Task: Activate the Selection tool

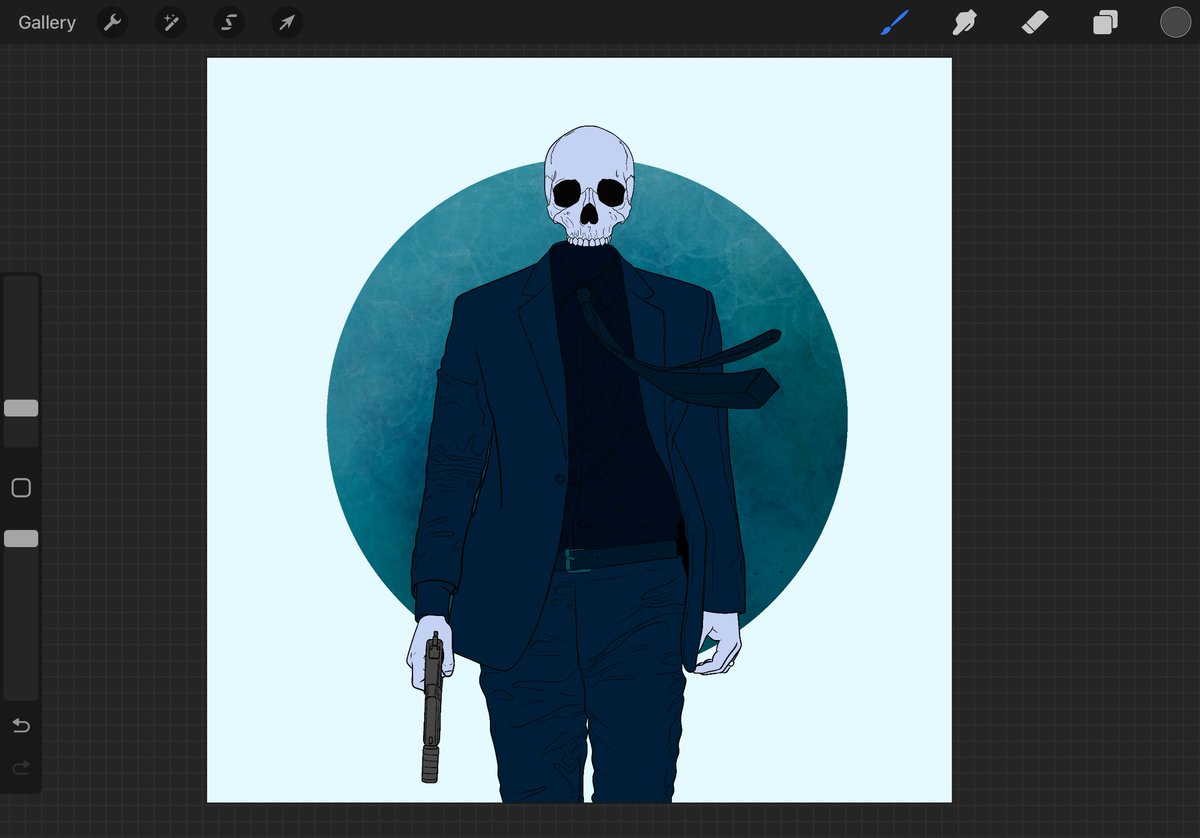Action: point(228,21)
